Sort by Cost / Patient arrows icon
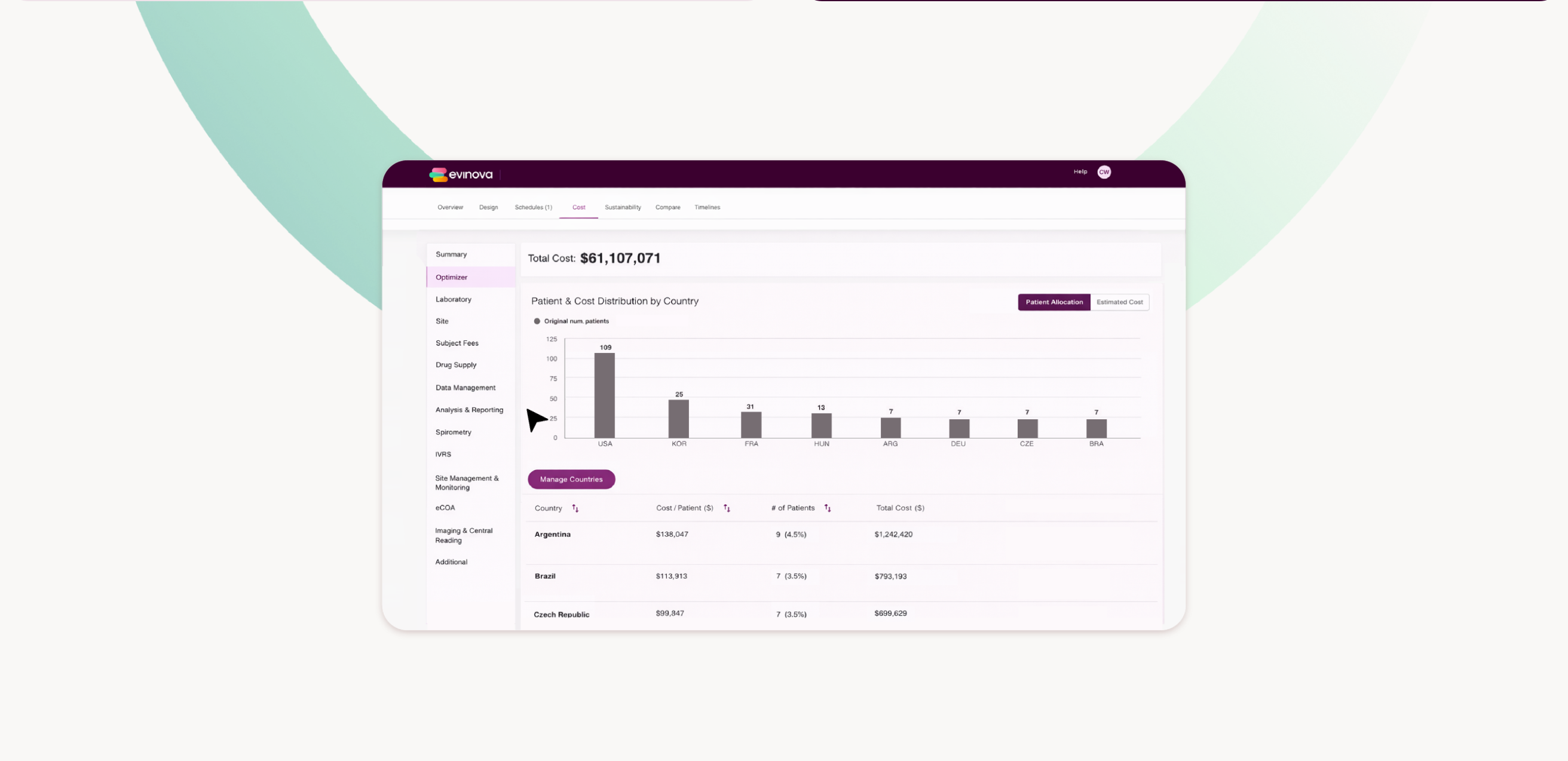Image resolution: width=1568 pixels, height=761 pixels. [x=727, y=508]
